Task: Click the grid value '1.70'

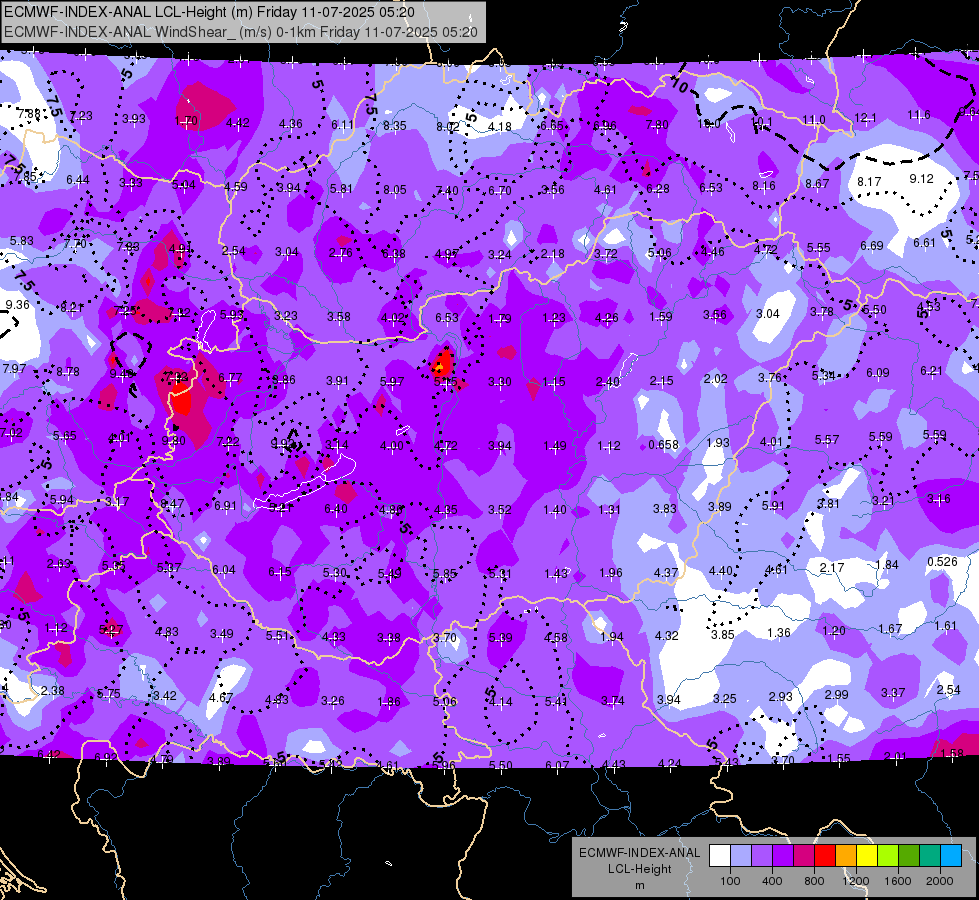Action: (x=186, y=121)
